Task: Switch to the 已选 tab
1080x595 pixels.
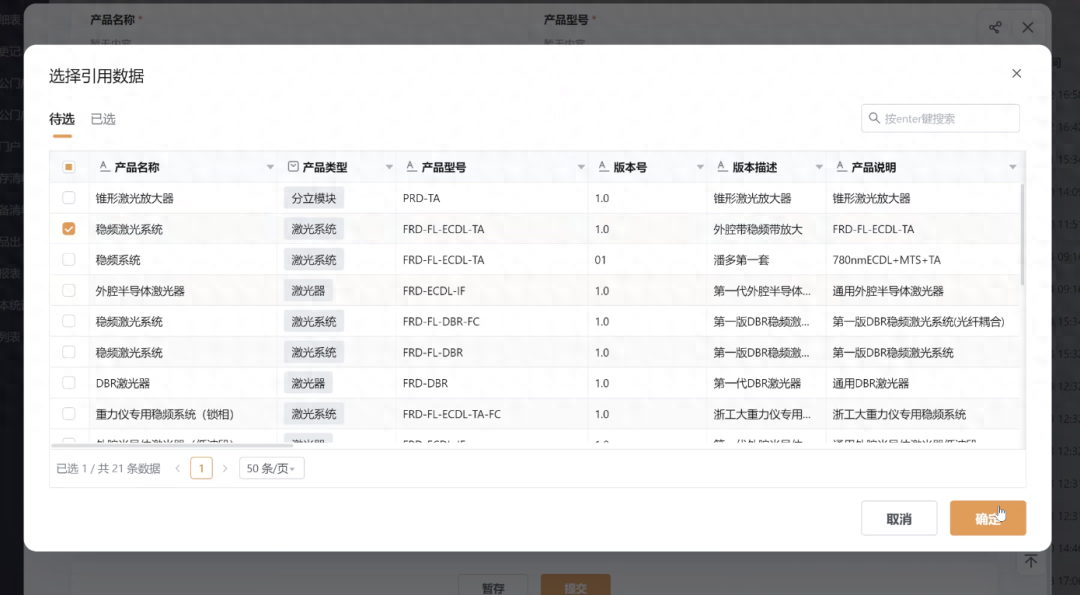Action: (103, 118)
